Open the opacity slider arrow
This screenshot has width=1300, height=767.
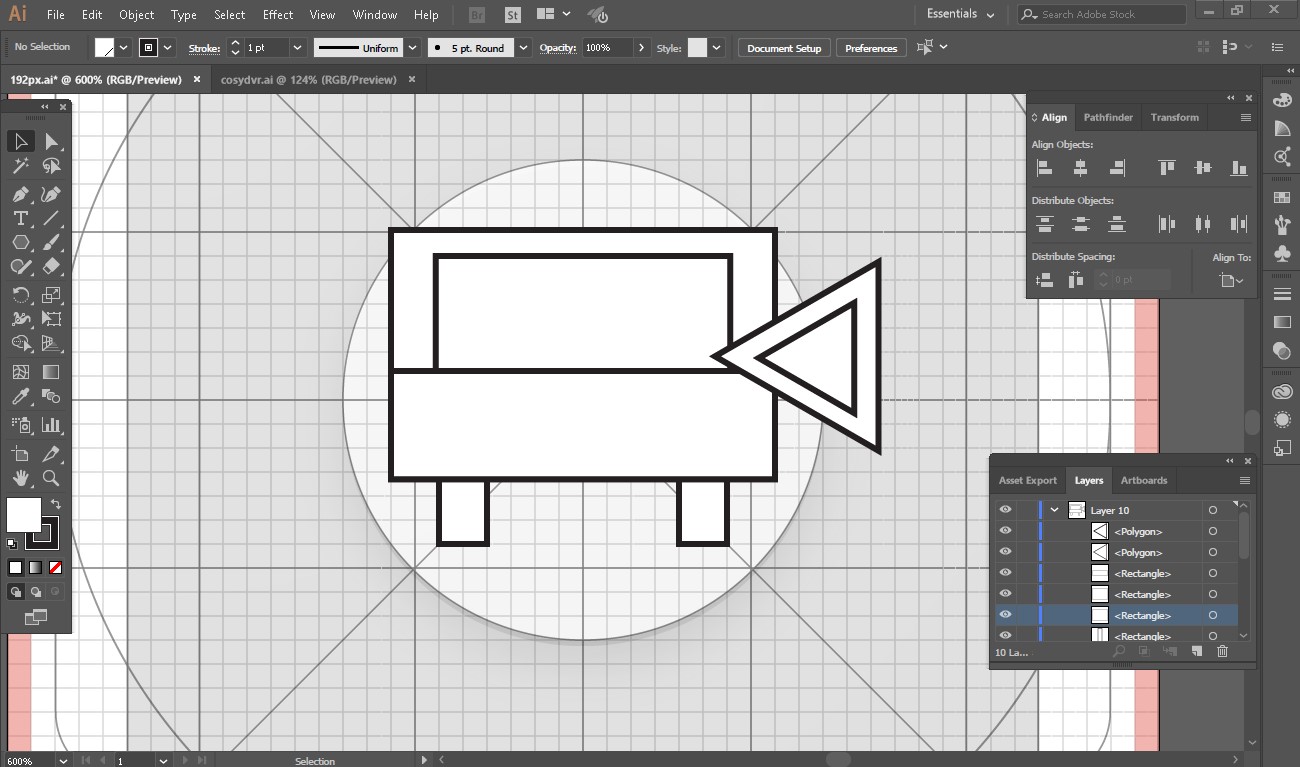tap(641, 48)
